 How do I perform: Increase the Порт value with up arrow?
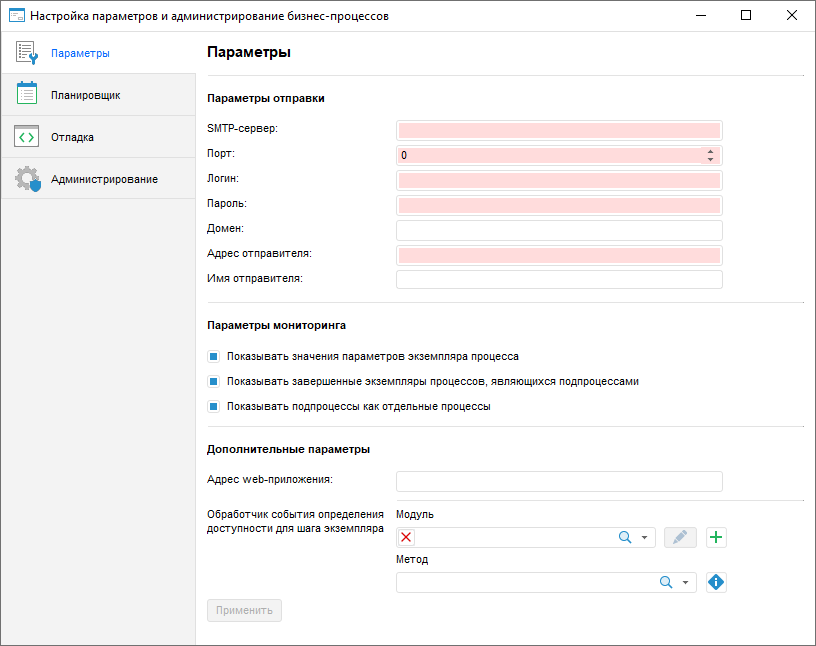pos(710,152)
